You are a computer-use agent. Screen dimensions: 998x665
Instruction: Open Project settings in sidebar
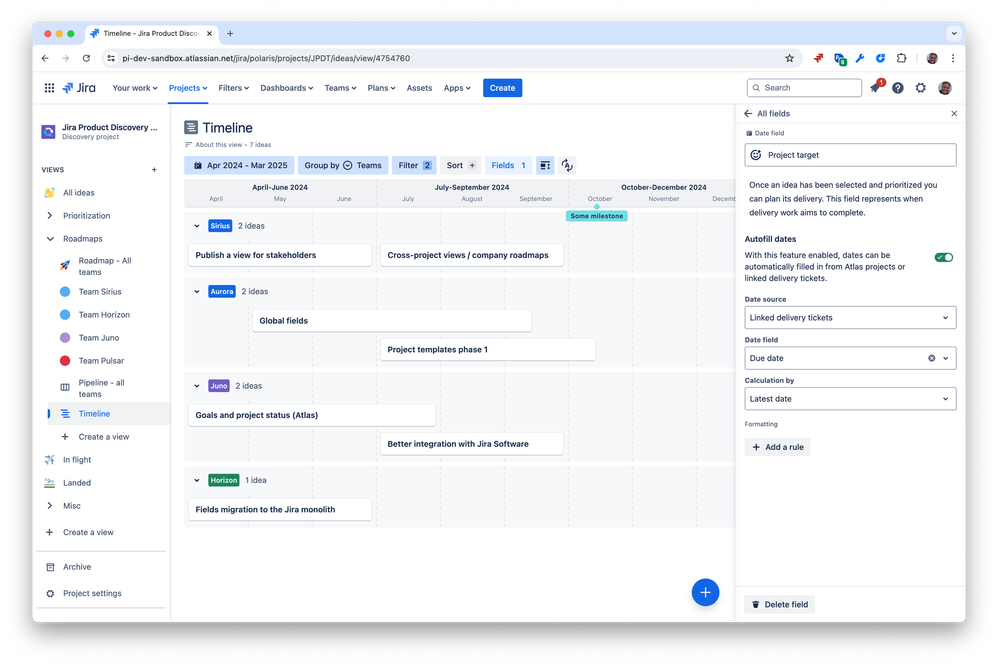pyautogui.click(x=92, y=593)
